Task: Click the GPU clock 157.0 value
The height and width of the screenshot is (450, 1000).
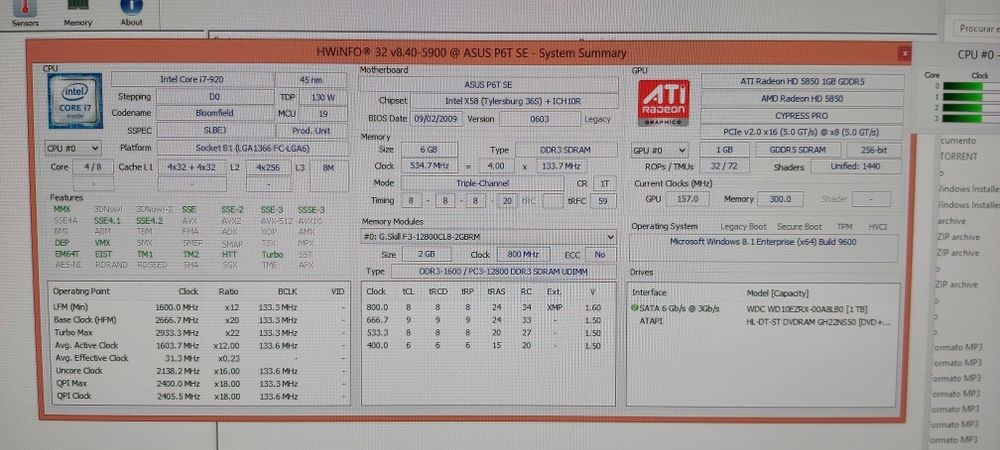Action: click(686, 200)
